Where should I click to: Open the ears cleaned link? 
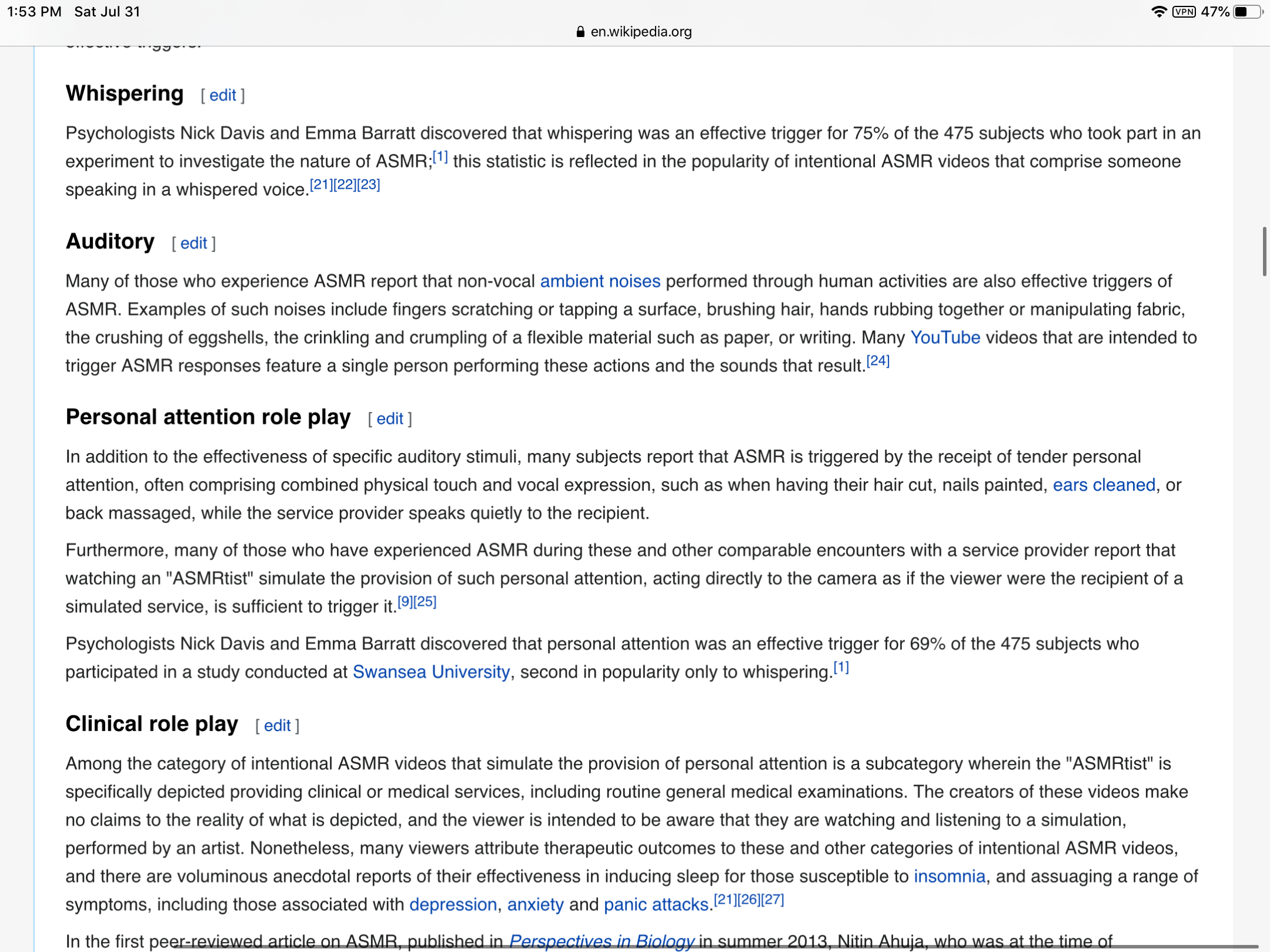pos(1104,485)
